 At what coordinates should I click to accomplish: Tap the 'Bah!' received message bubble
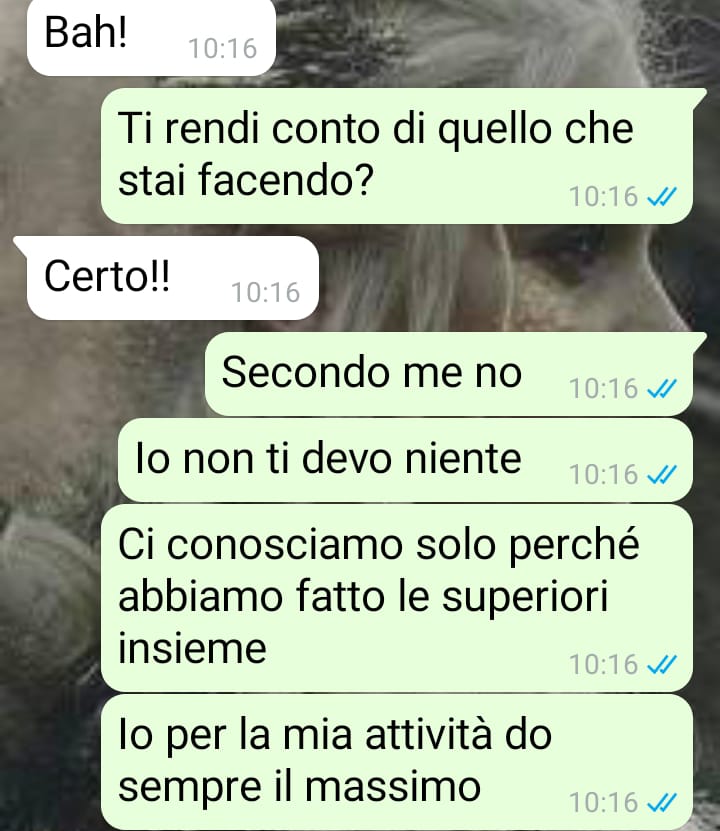[151, 37]
